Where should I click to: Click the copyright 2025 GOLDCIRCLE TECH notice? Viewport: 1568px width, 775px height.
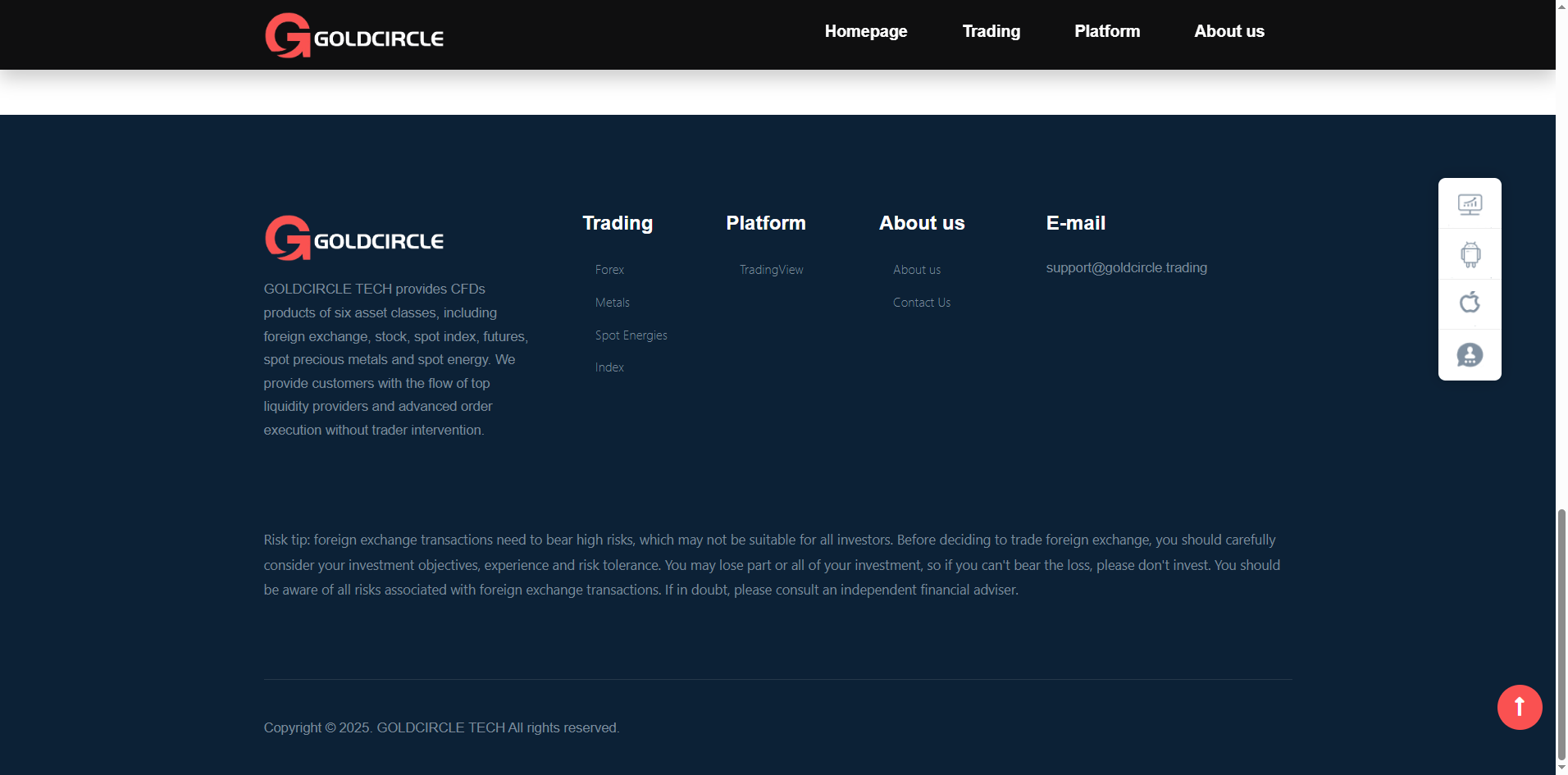tap(441, 727)
